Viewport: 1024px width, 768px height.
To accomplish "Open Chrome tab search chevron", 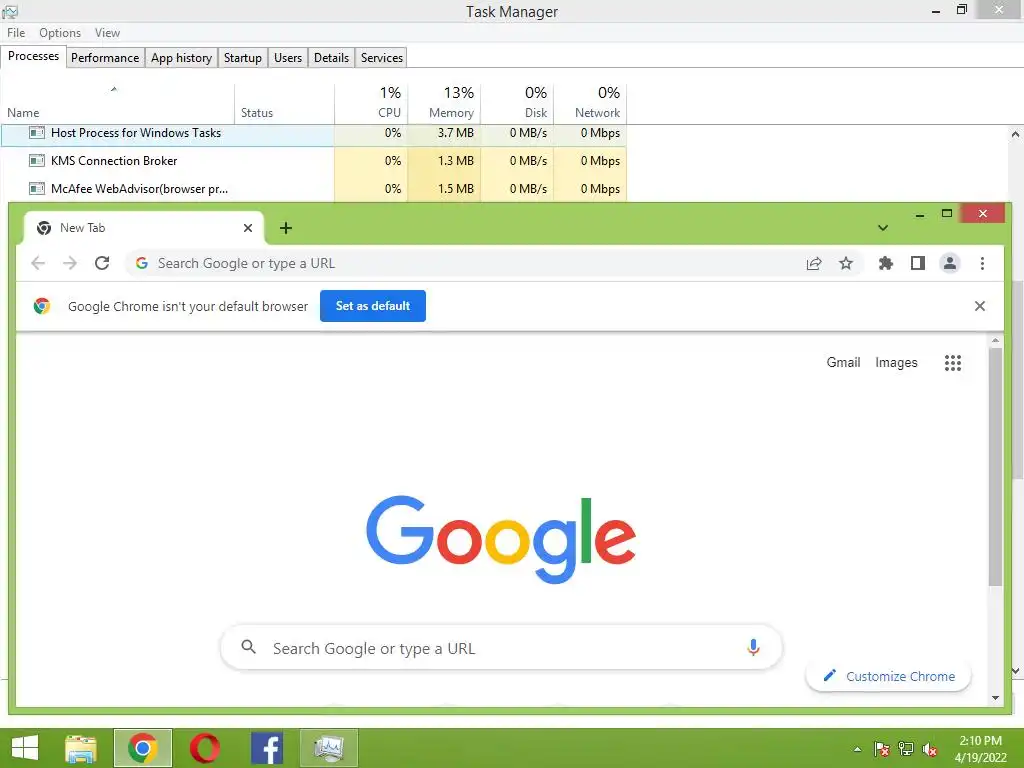I will point(883,228).
